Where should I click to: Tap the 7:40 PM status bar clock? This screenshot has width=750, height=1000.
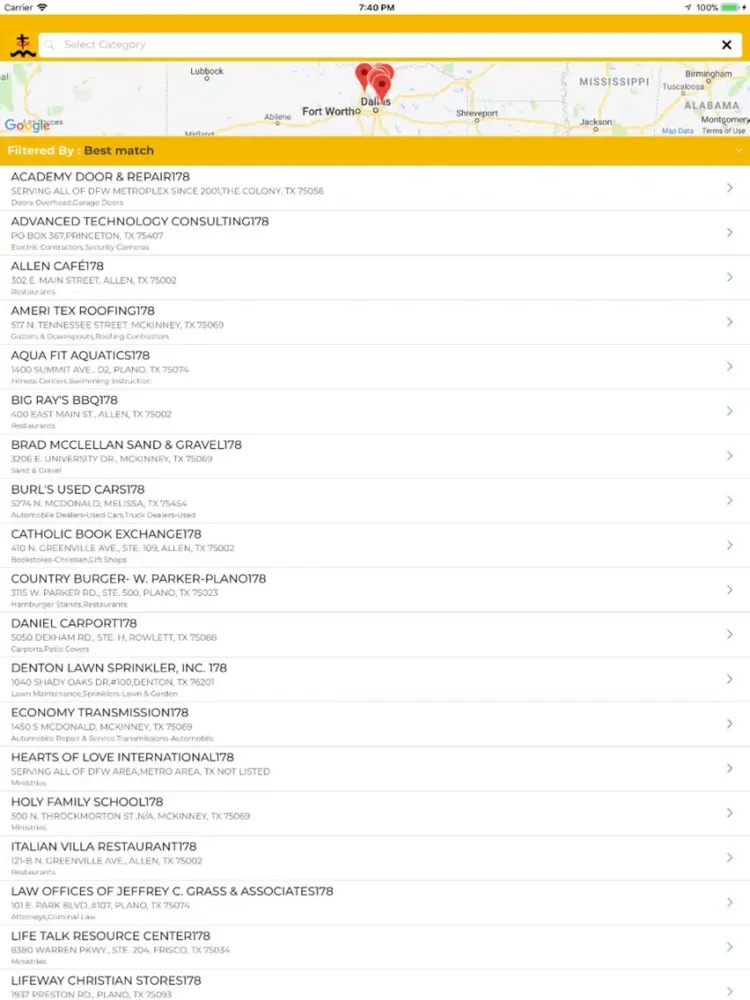376,8
